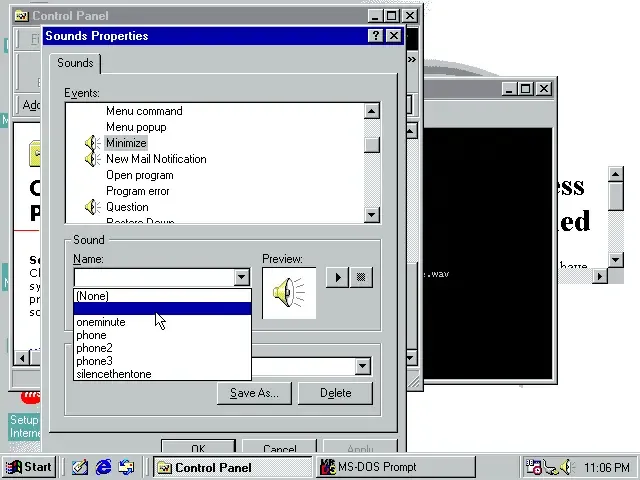Open the sound Name dropdown arrow

[x=241, y=278]
